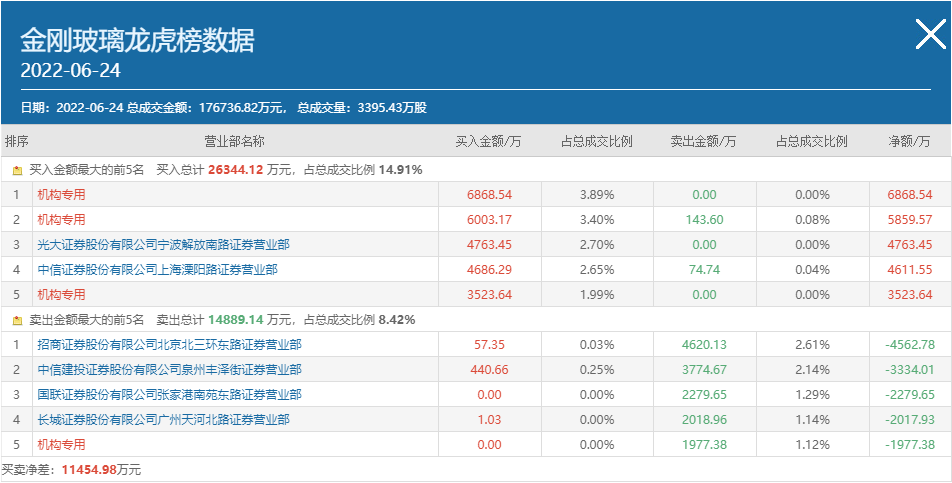Click the buy total value 26344.12

(x=235, y=170)
